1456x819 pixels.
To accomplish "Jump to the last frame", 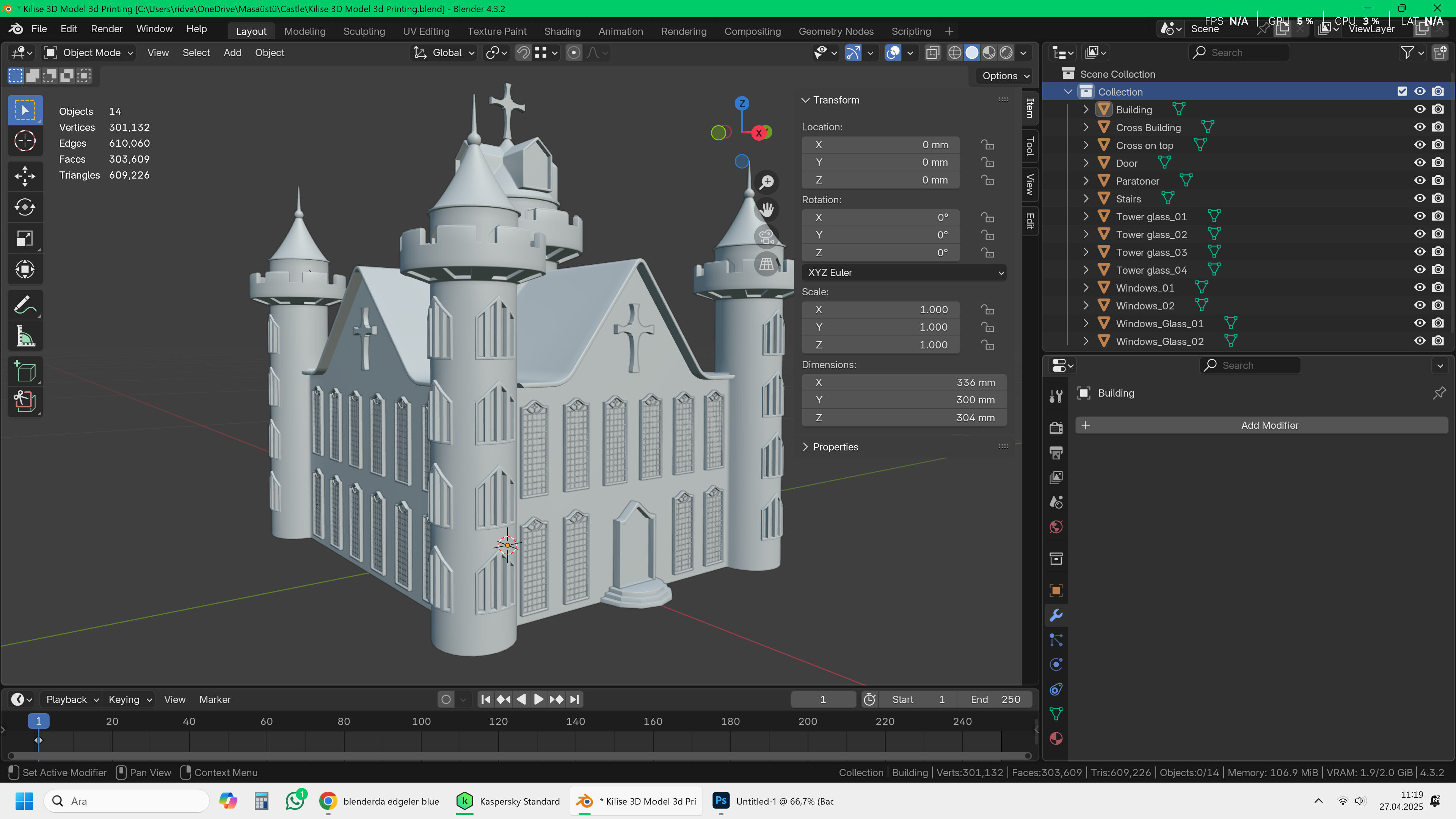I will point(574,699).
